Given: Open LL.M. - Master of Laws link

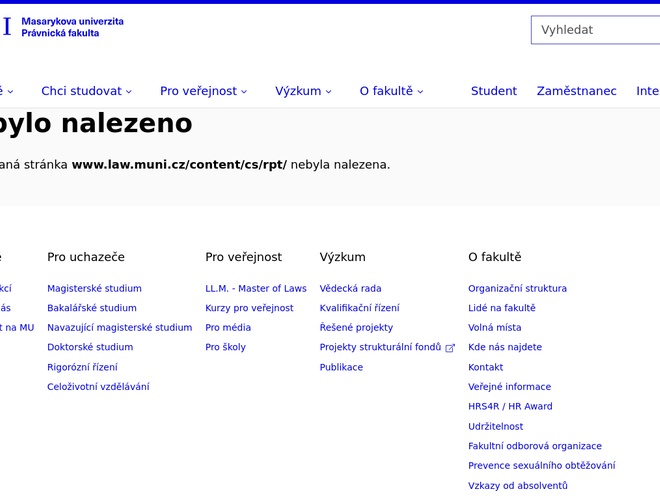Looking at the screenshot, I should pyautogui.click(x=256, y=289).
